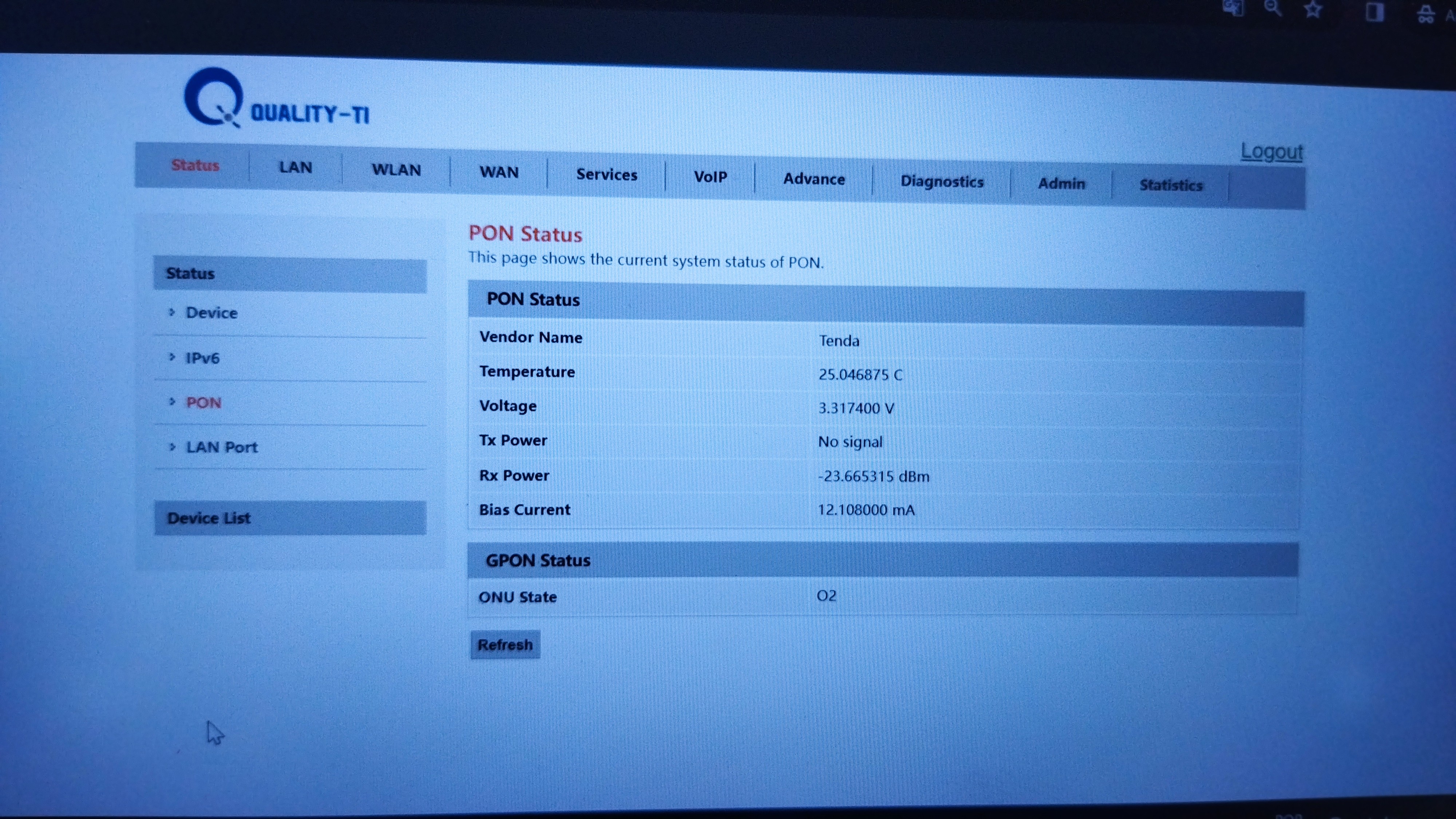Select the VoIP tab
Screen dimensions: 1456x819
pos(710,177)
